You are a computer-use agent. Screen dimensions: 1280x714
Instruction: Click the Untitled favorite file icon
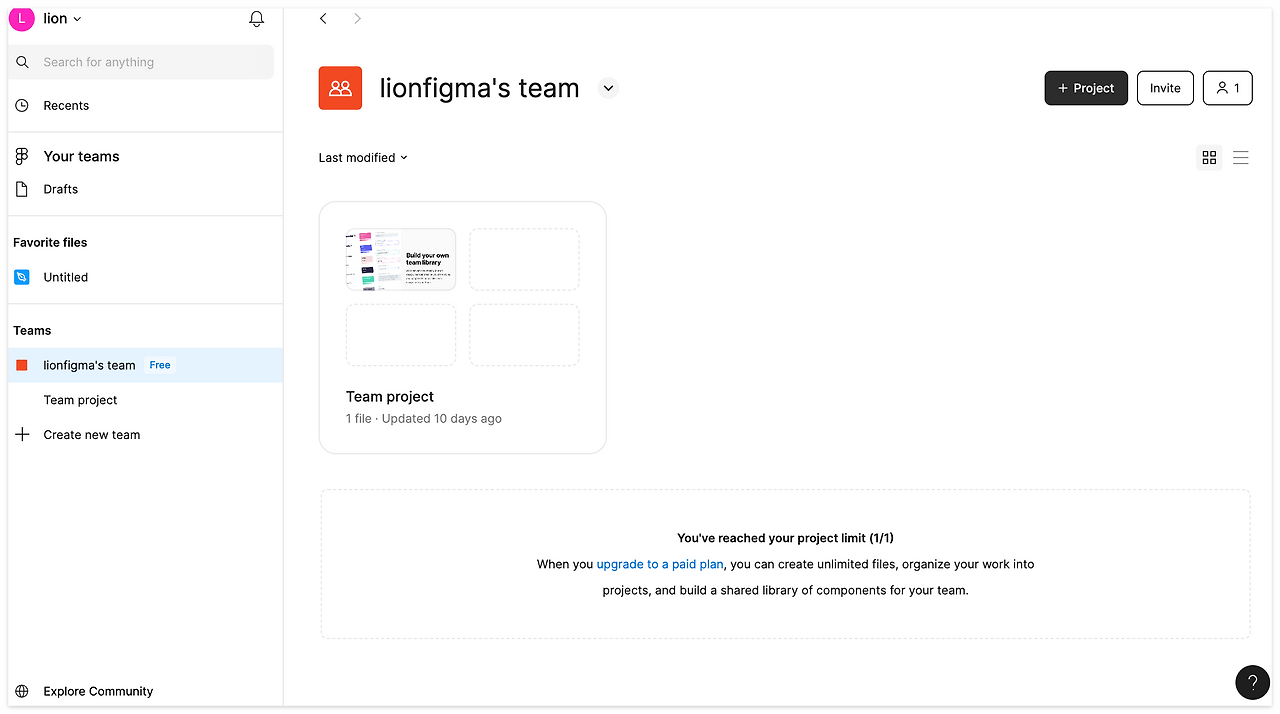click(22, 277)
